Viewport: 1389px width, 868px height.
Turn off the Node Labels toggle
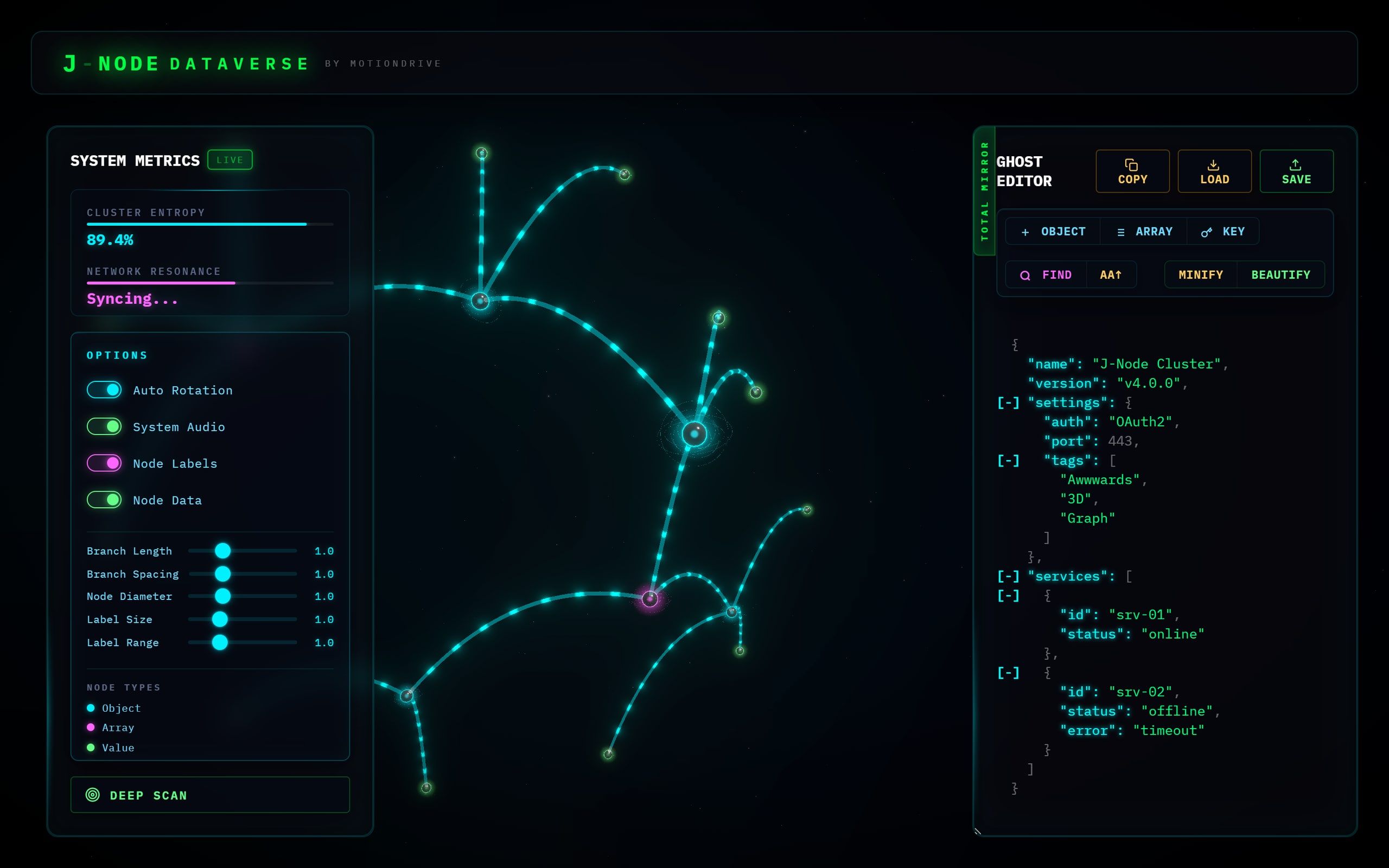(x=104, y=463)
